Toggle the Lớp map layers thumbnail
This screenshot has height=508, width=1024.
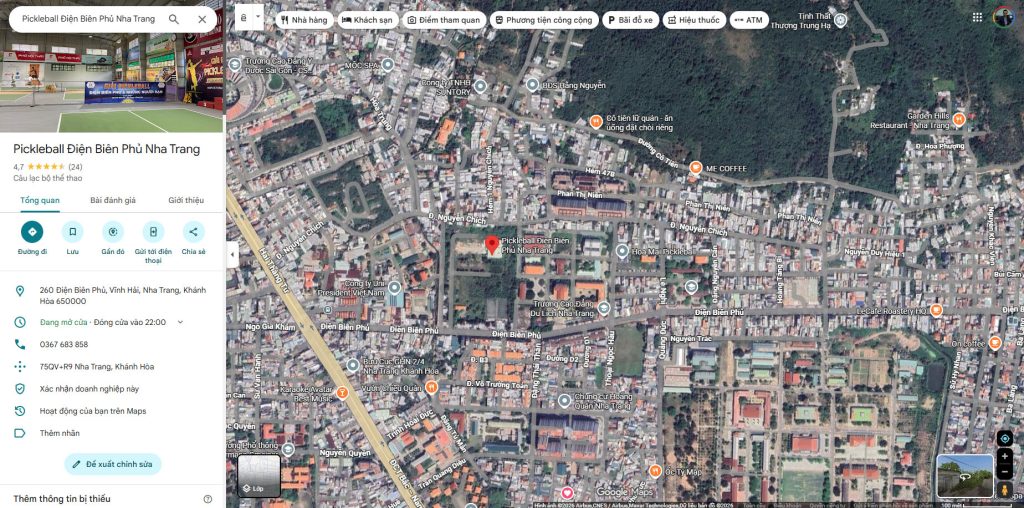coord(258,475)
